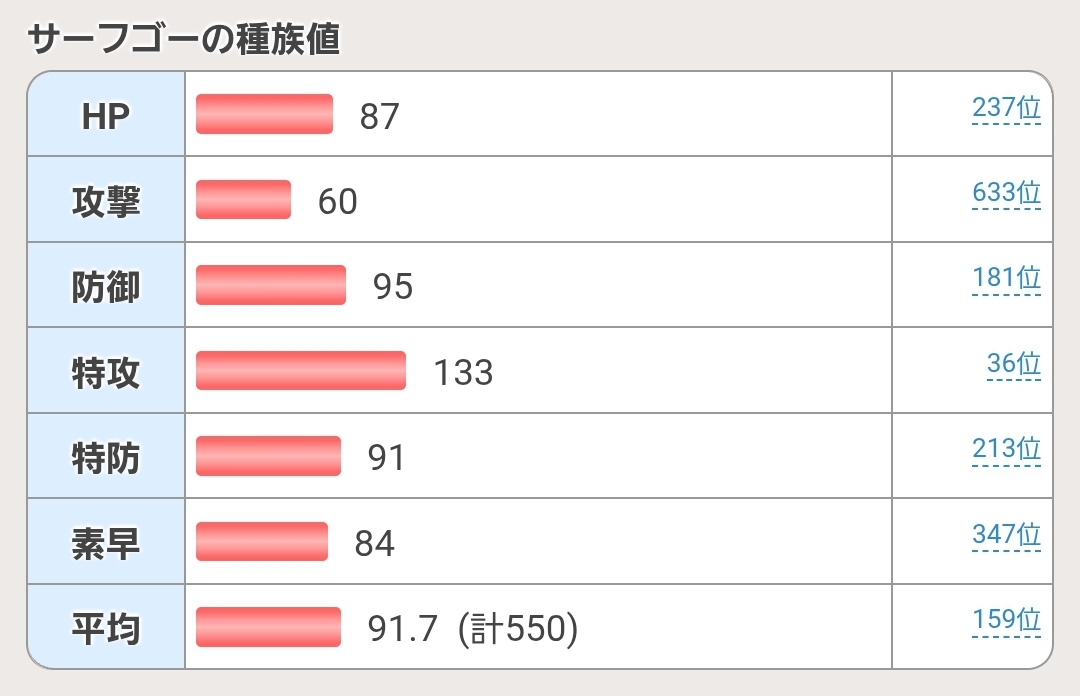Select the 特攻 row header
The width and height of the screenshot is (1080, 696).
106,373
